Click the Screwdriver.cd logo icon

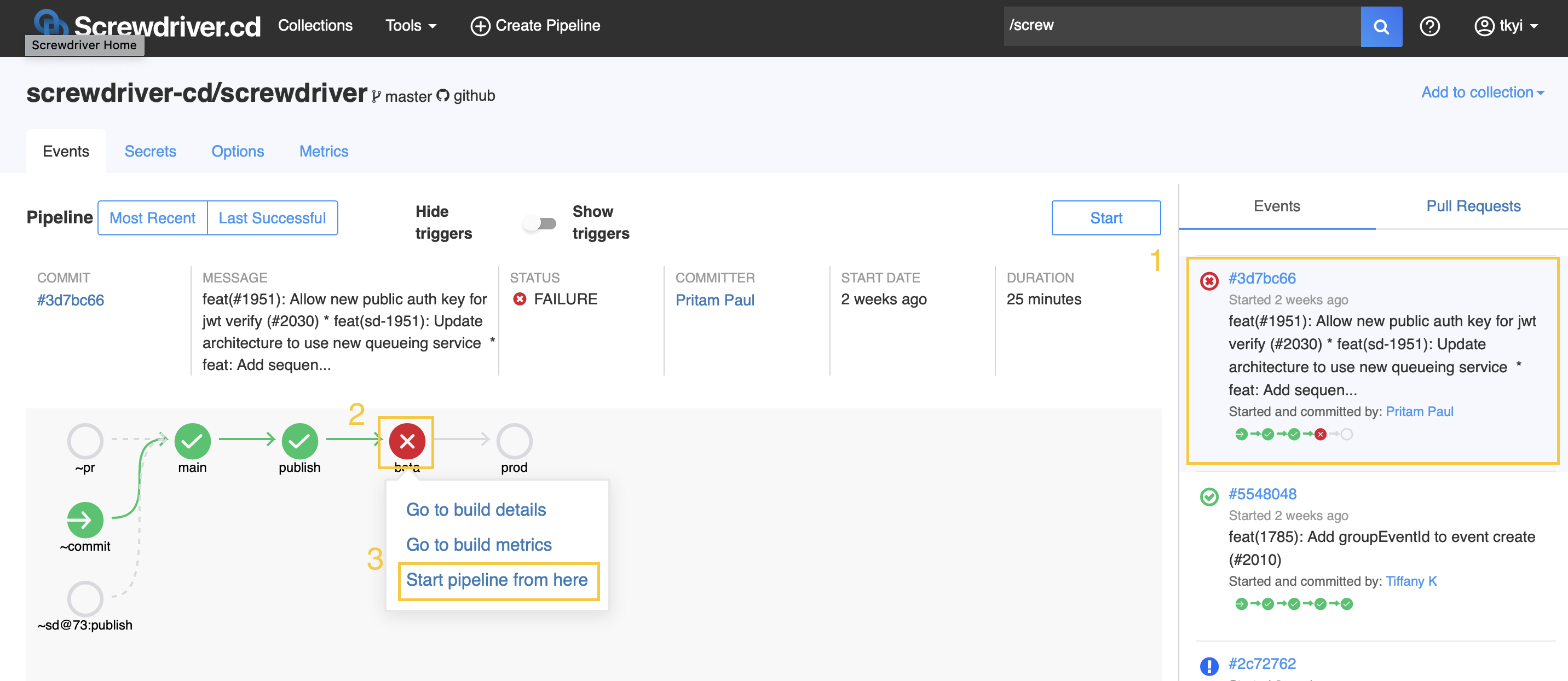50,23
